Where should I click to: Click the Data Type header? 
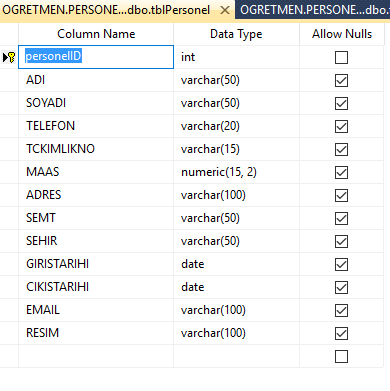tap(236, 34)
